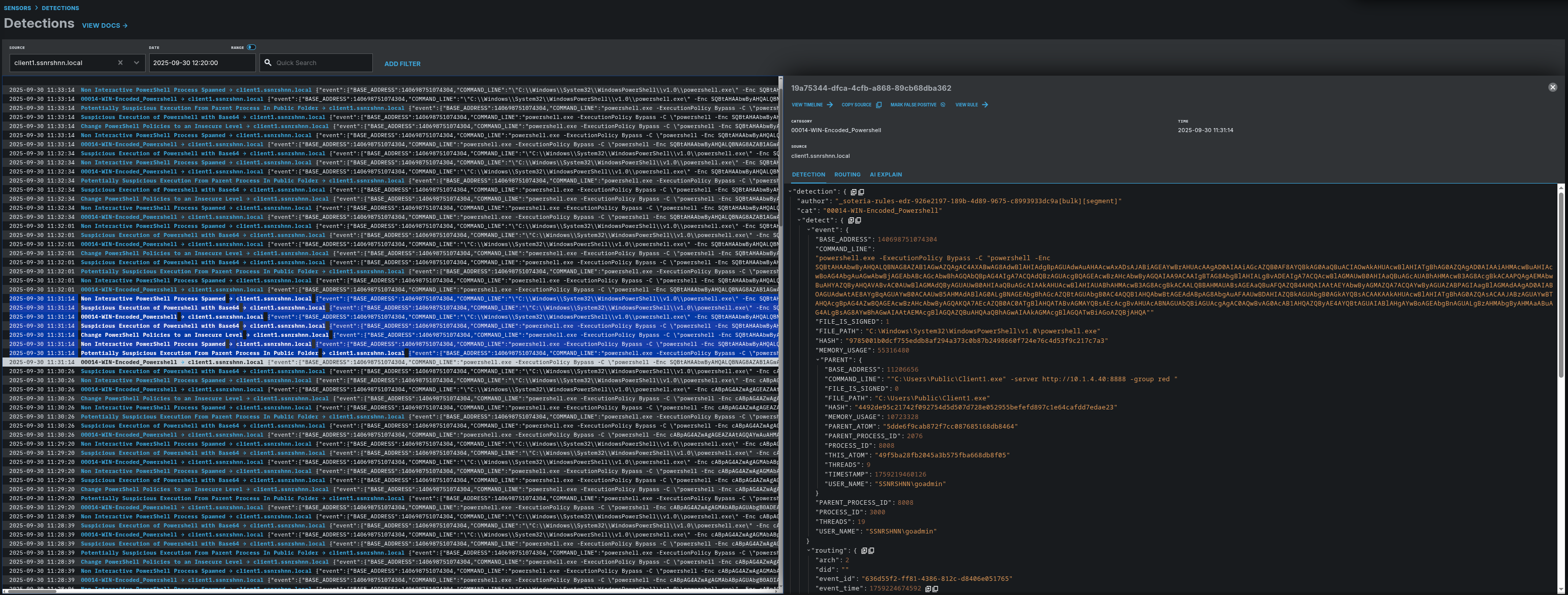
Task: Click the Mark False Positive icon
Action: point(943,105)
